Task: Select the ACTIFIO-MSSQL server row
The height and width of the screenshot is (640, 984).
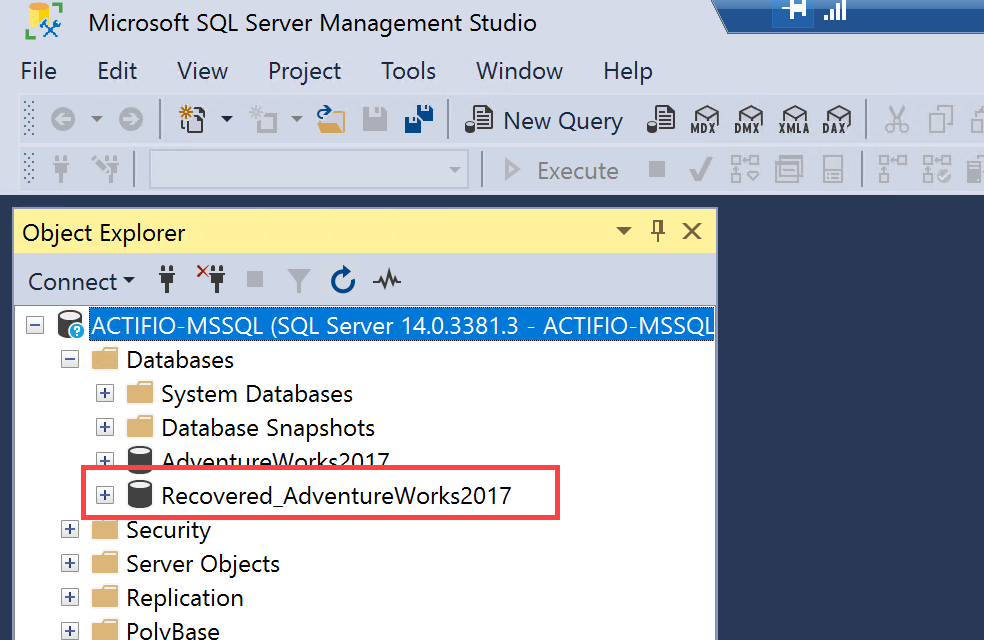Action: (x=402, y=325)
